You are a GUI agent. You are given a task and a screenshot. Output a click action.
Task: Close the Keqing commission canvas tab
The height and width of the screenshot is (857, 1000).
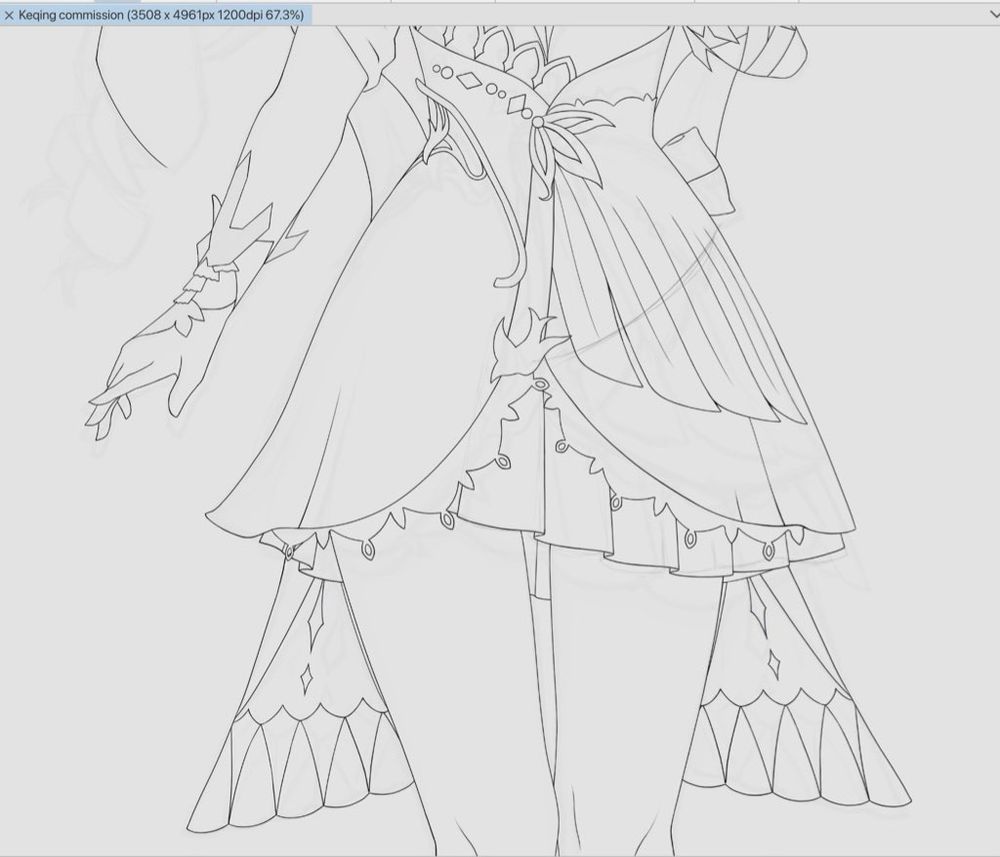9,15
